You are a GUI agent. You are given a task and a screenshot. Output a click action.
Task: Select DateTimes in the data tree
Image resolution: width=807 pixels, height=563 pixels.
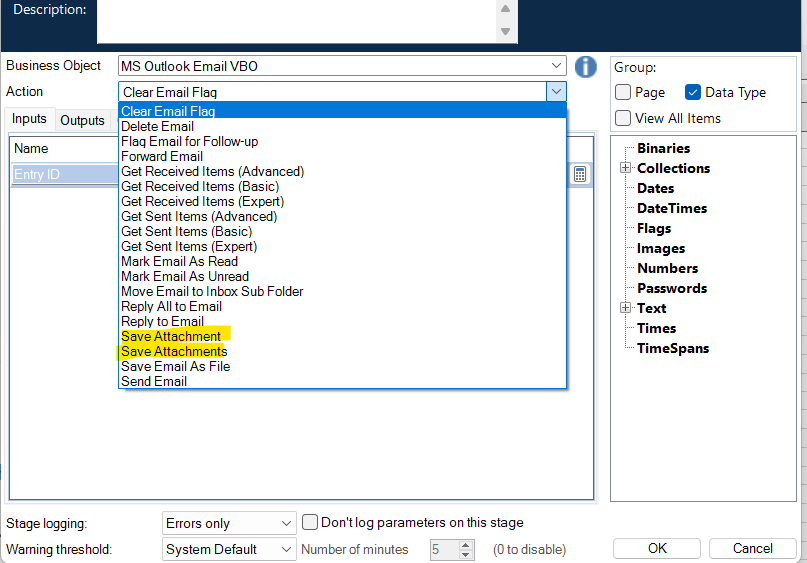pyautogui.click(x=672, y=208)
